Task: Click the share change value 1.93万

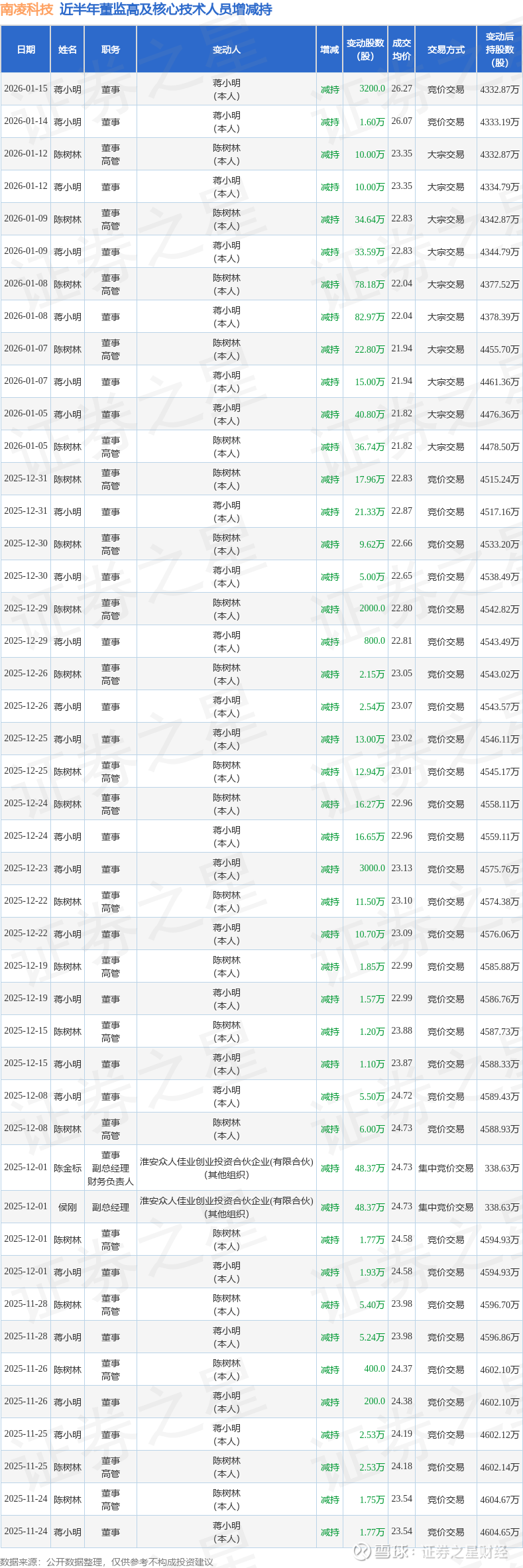Action: click(372, 1272)
